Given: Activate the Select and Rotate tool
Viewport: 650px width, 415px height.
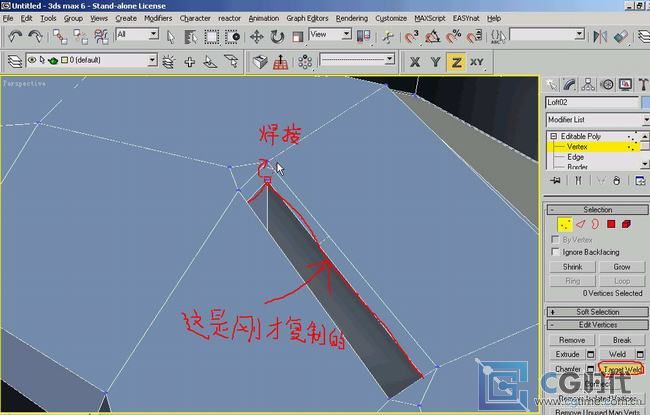Looking at the screenshot, I should pos(277,36).
